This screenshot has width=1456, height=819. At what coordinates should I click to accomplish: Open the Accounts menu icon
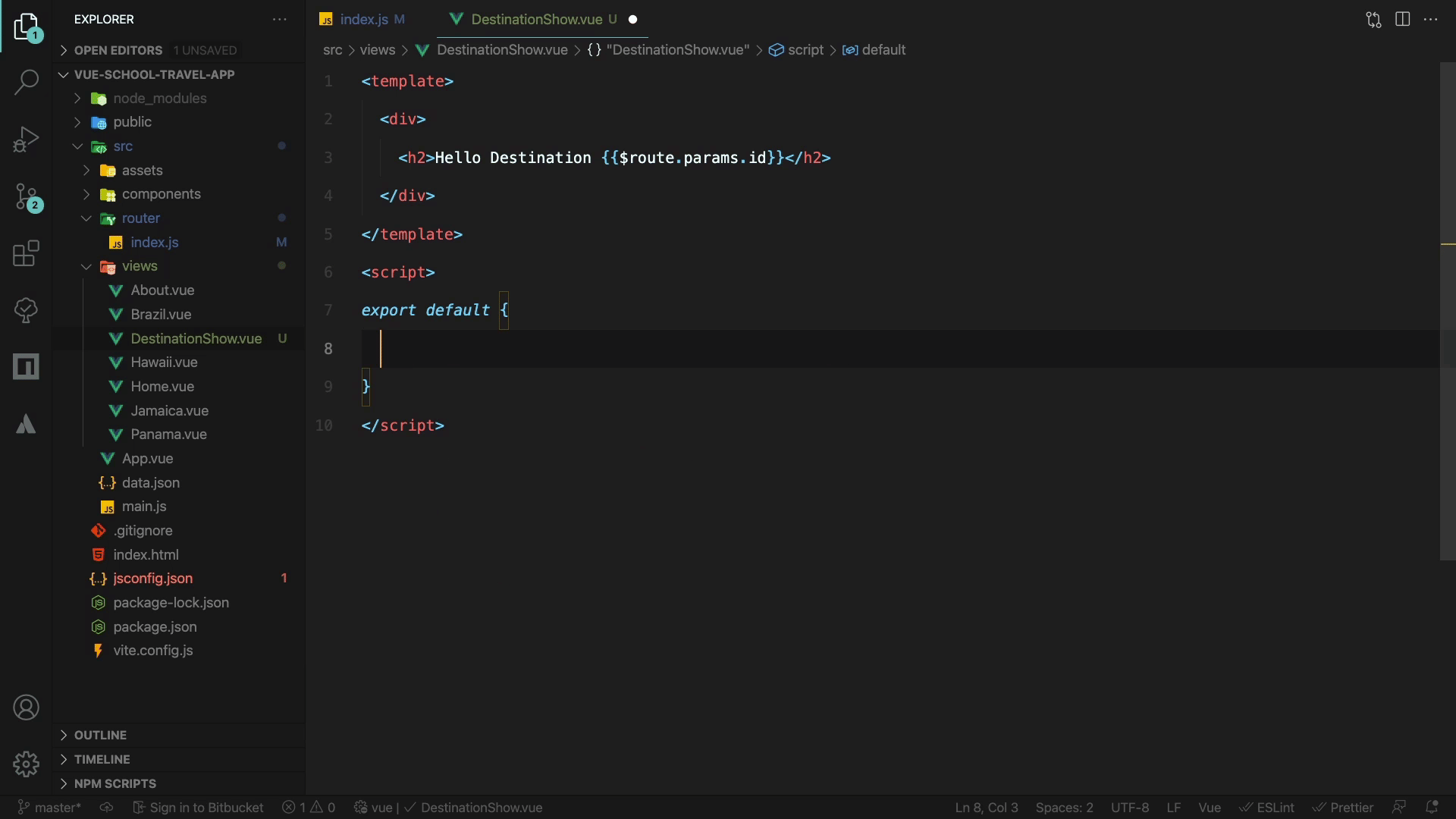pyautogui.click(x=27, y=708)
